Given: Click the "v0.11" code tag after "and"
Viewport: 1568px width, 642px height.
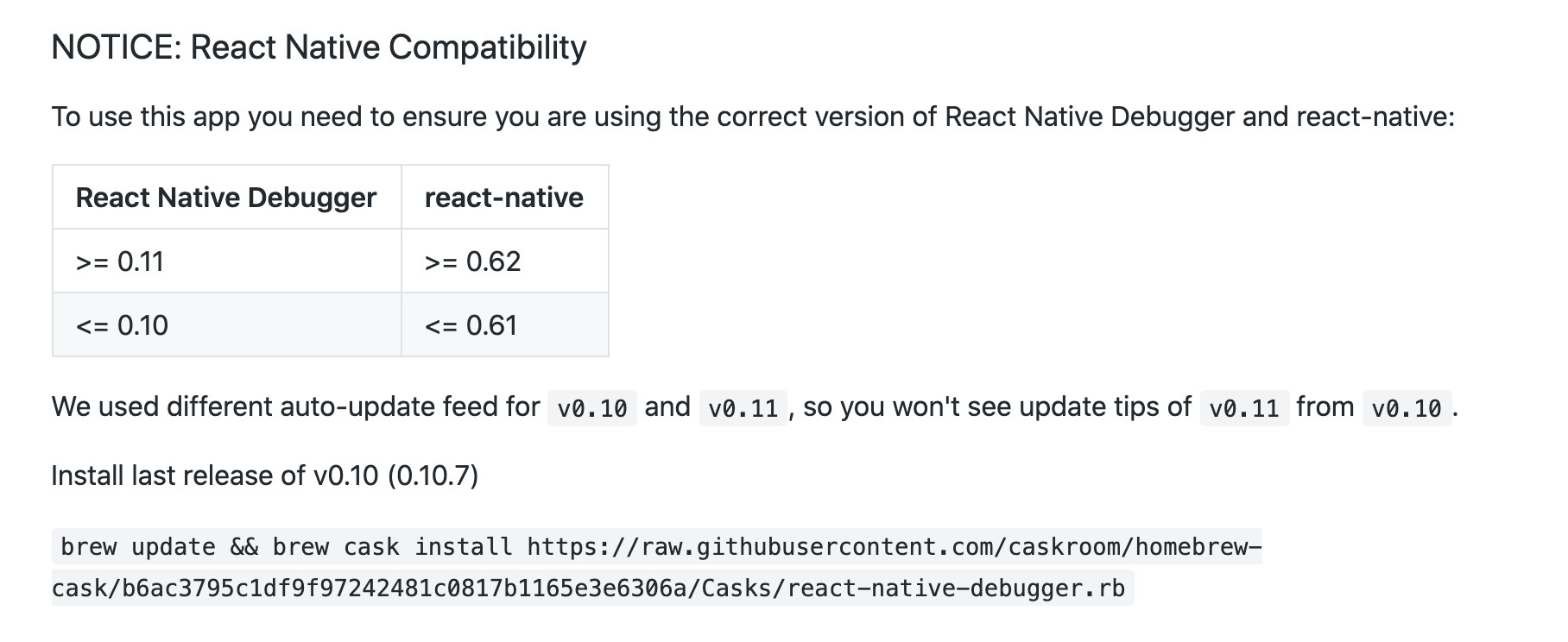Looking at the screenshot, I should coord(743,408).
